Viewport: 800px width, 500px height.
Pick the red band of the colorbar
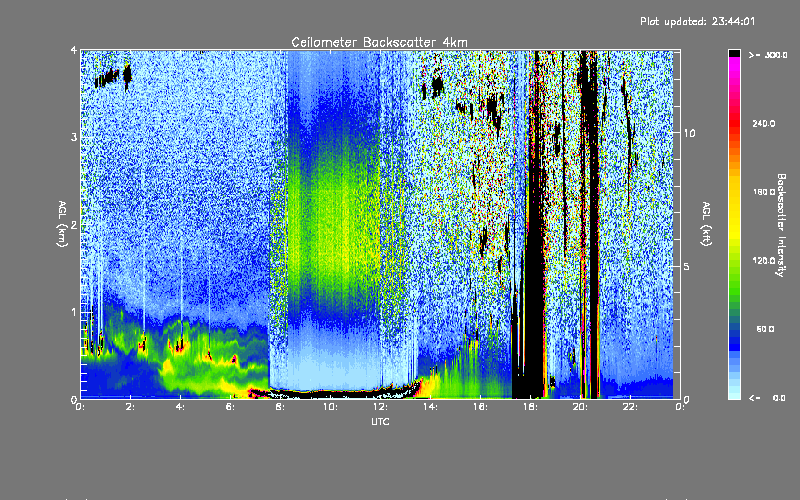pos(734,122)
